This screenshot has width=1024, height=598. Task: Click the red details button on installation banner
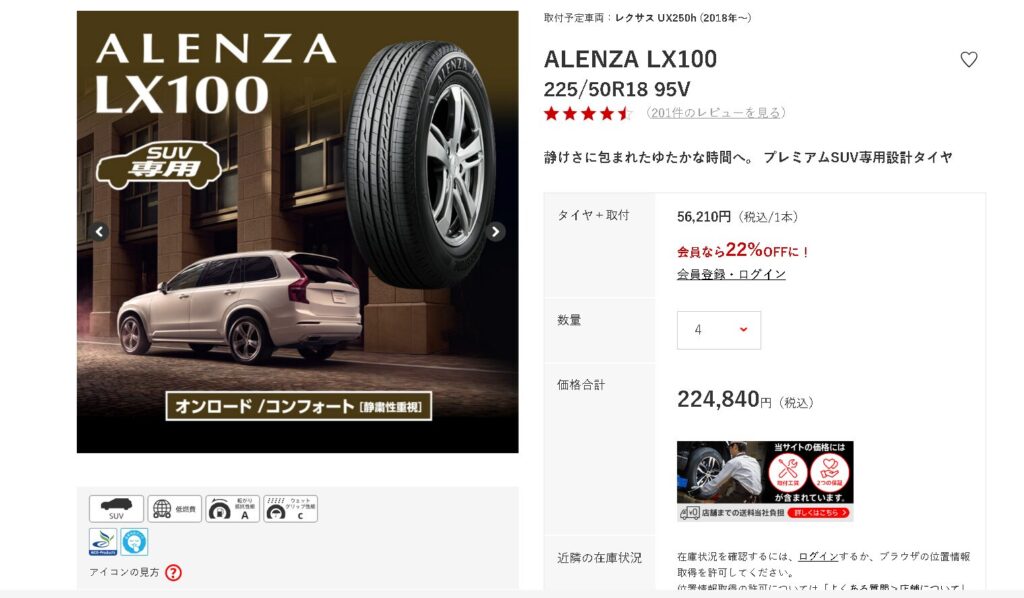tap(819, 513)
